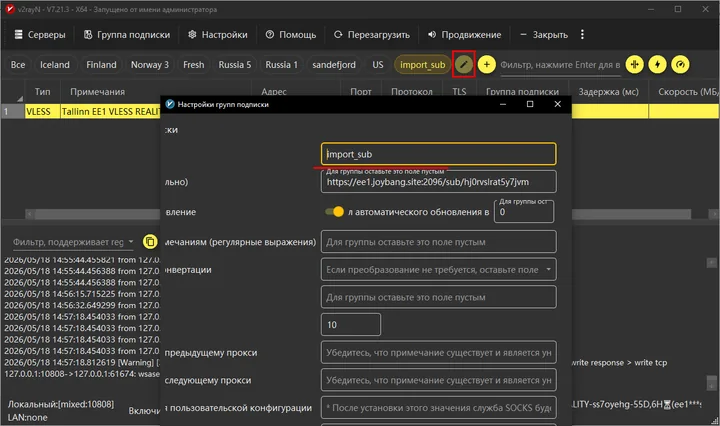Select the US group tab
Viewport: 720px width, 426px height.
[377, 65]
